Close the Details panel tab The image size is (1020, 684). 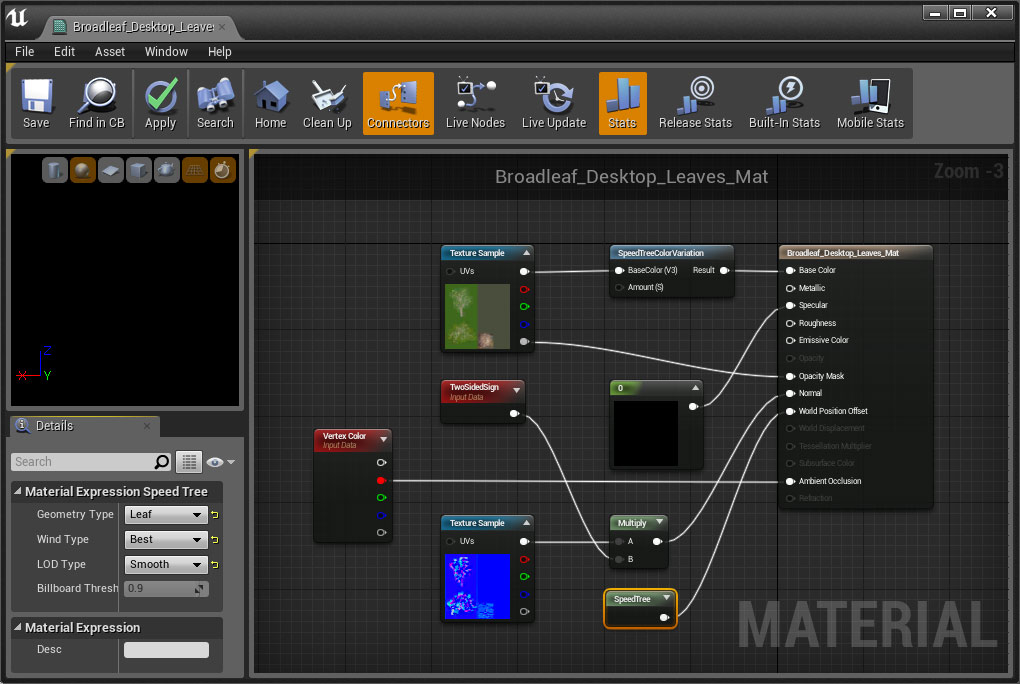[147, 426]
